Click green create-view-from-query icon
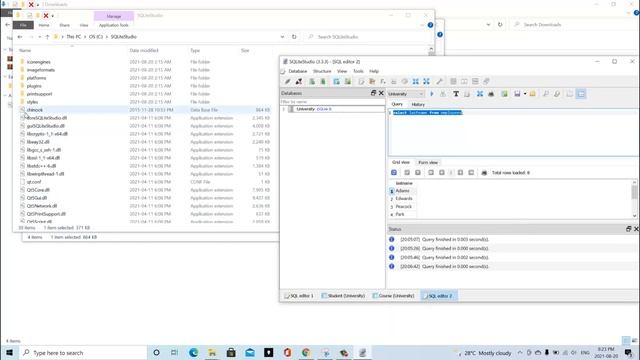 click(504, 94)
